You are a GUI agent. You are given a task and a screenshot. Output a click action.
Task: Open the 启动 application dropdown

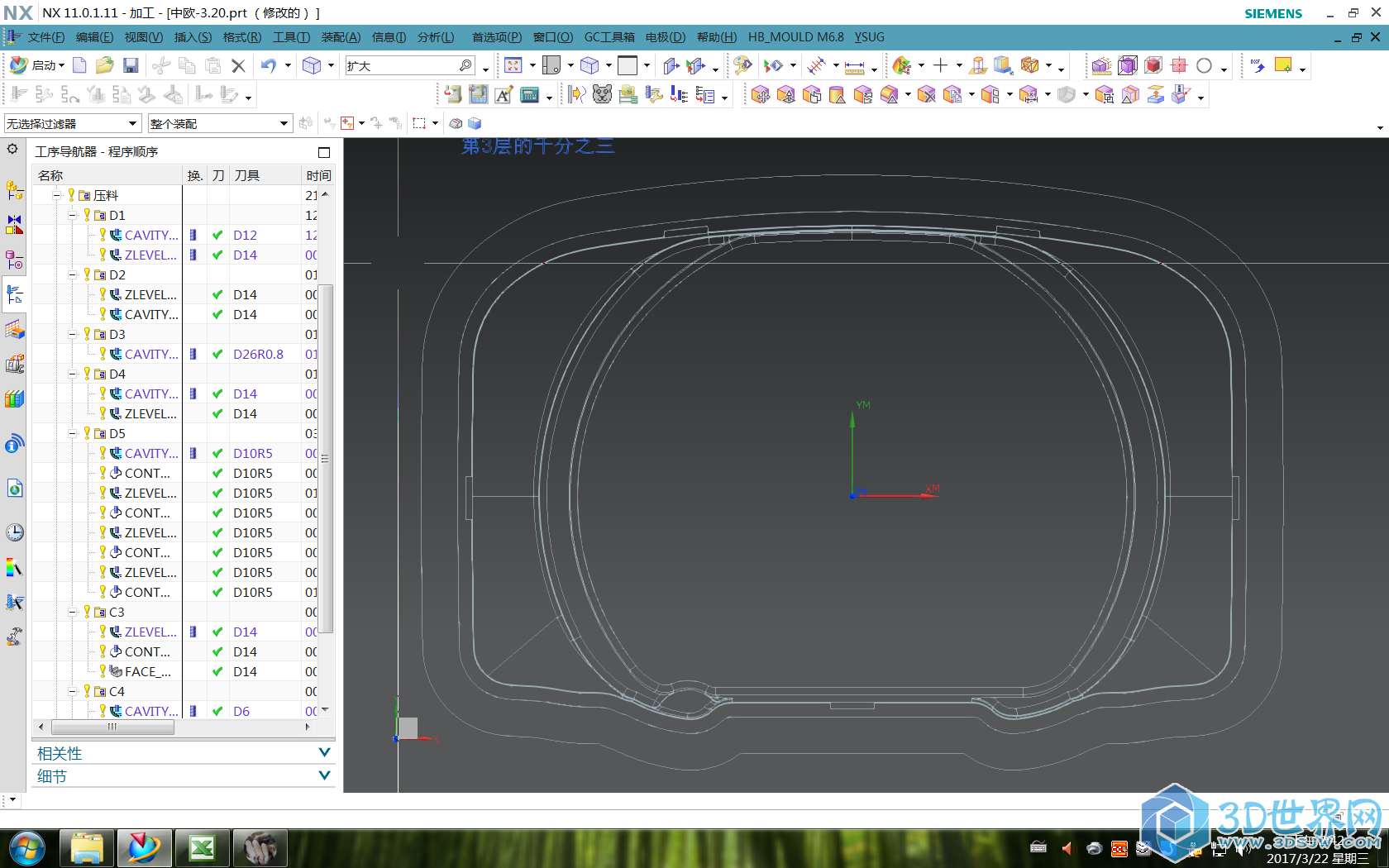(x=37, y=65)
